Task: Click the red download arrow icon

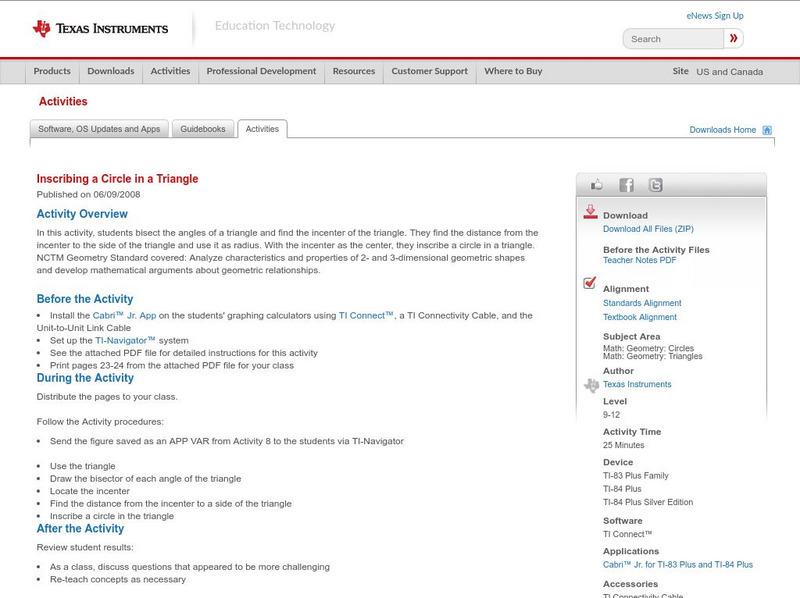Action: click(x=590, y=212)
